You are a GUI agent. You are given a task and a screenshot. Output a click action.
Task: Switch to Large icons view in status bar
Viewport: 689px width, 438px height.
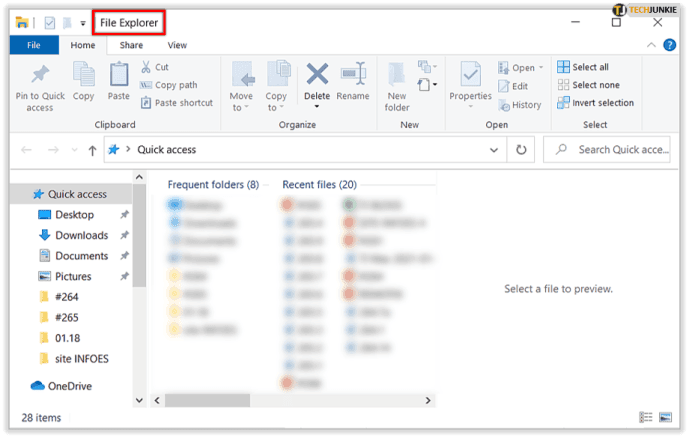[665, 417]
